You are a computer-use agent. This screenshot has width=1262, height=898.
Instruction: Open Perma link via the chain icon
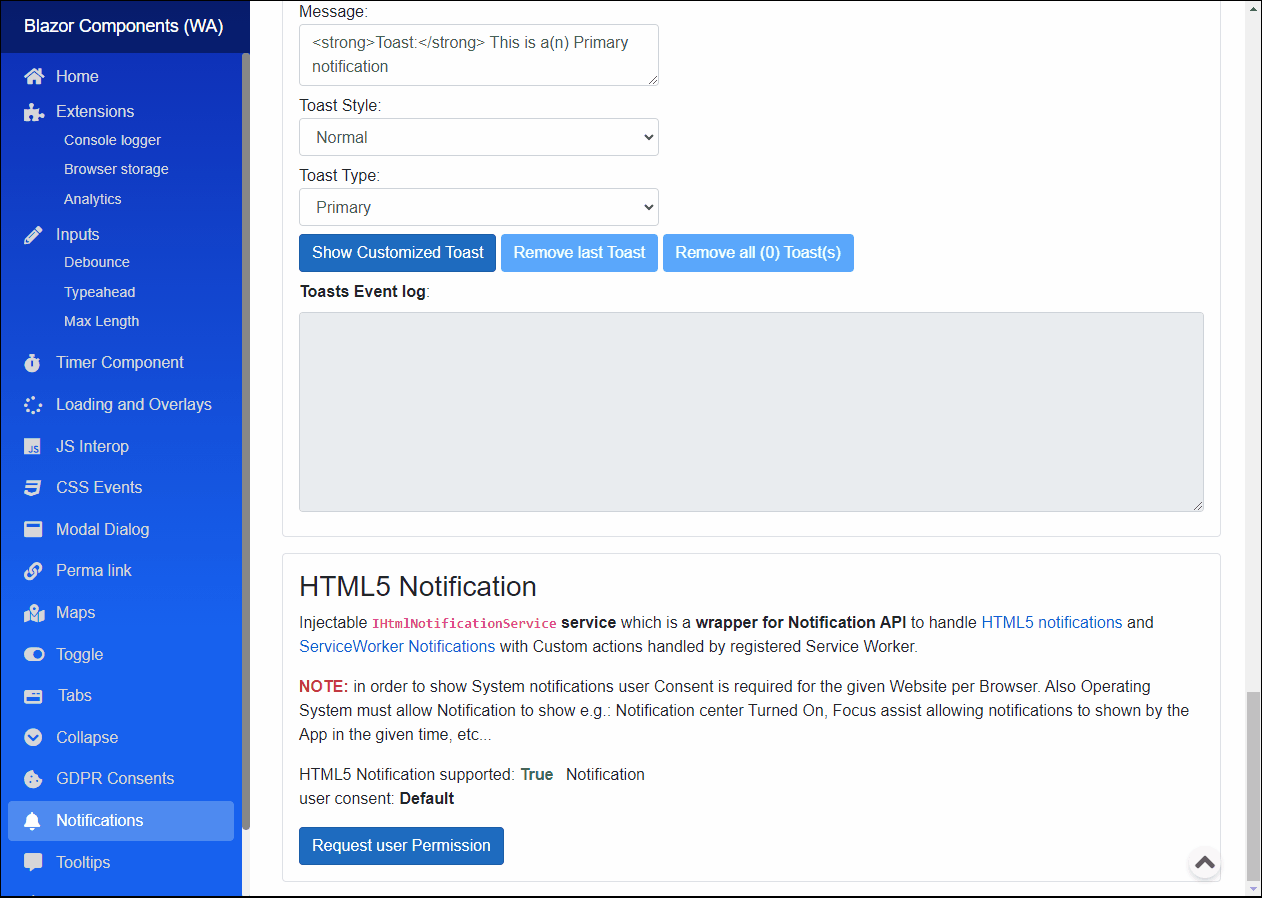click(34, 570)
